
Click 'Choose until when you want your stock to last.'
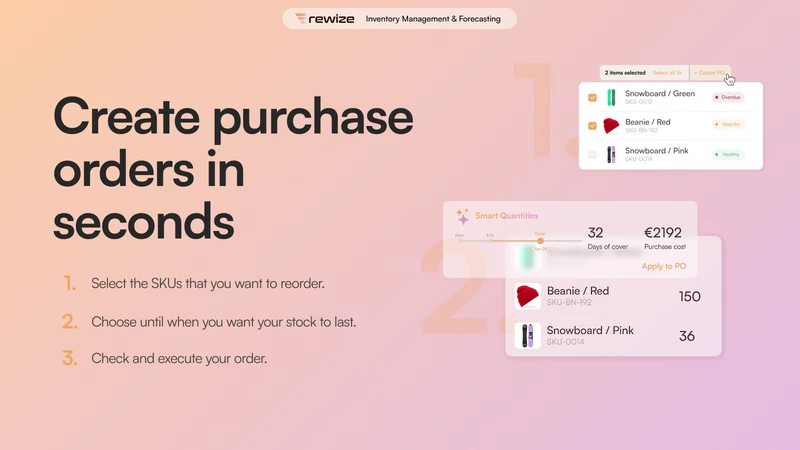tap(223, 322)
